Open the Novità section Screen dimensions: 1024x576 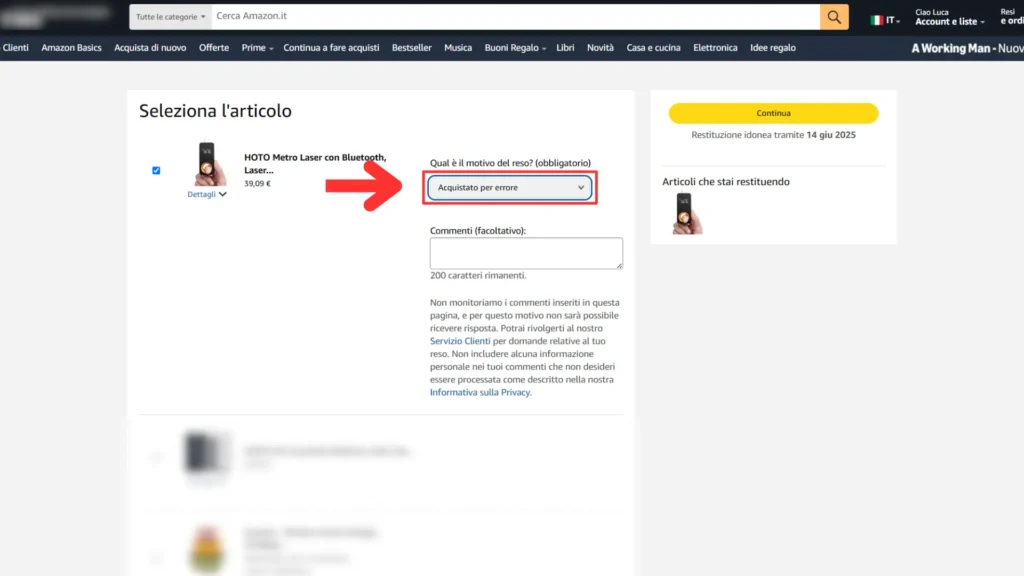pos(600,48)
